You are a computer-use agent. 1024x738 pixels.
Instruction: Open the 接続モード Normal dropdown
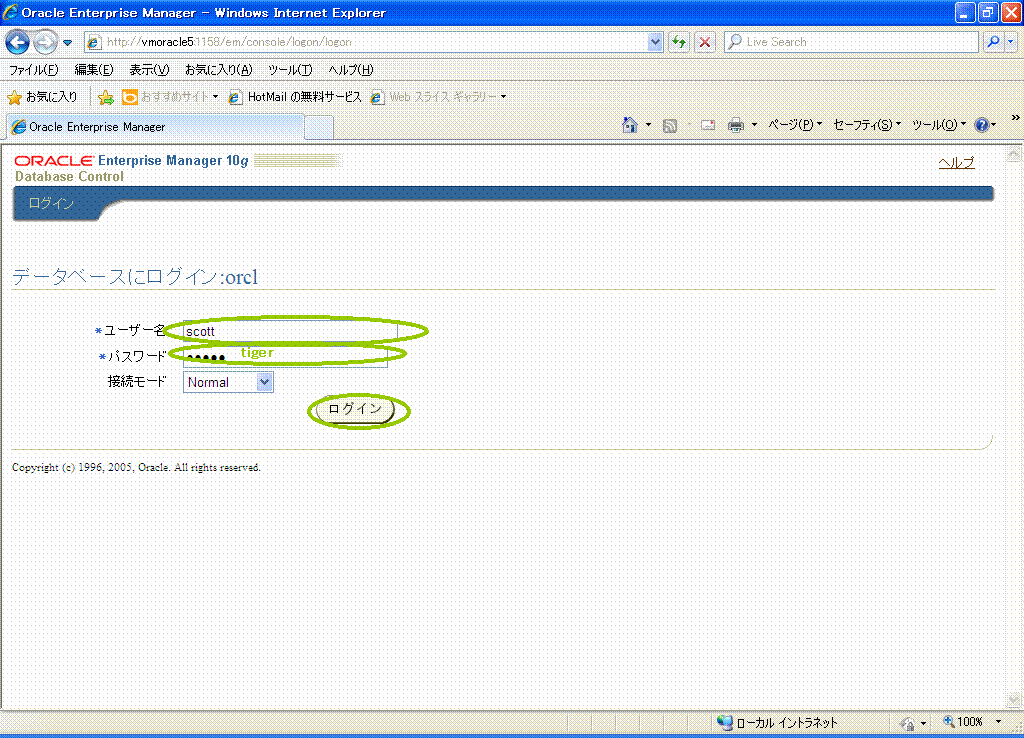[x=228, y=382]
